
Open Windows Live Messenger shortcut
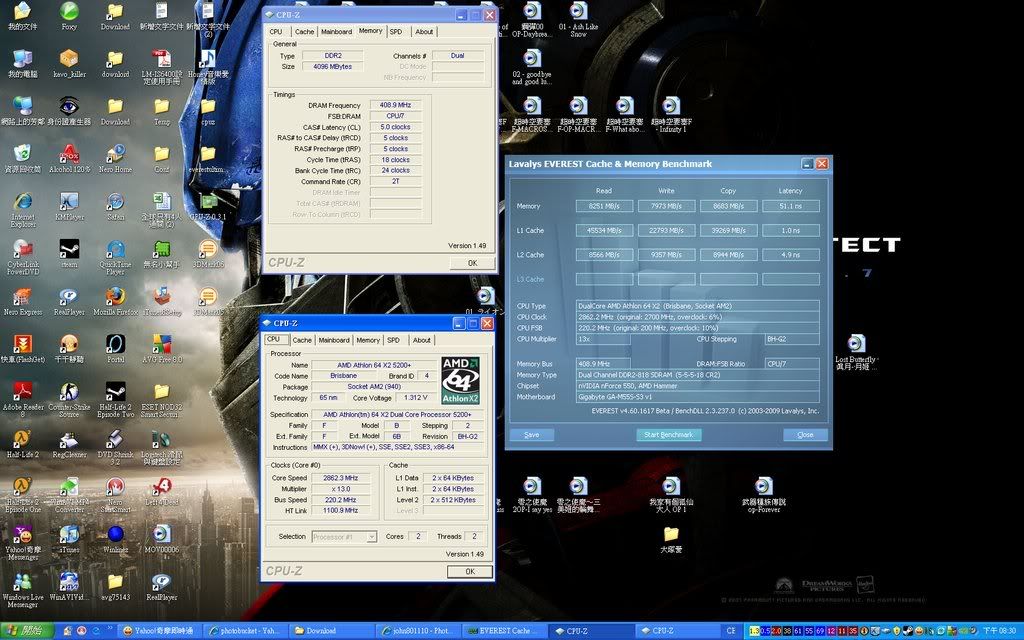click(23, 590)
